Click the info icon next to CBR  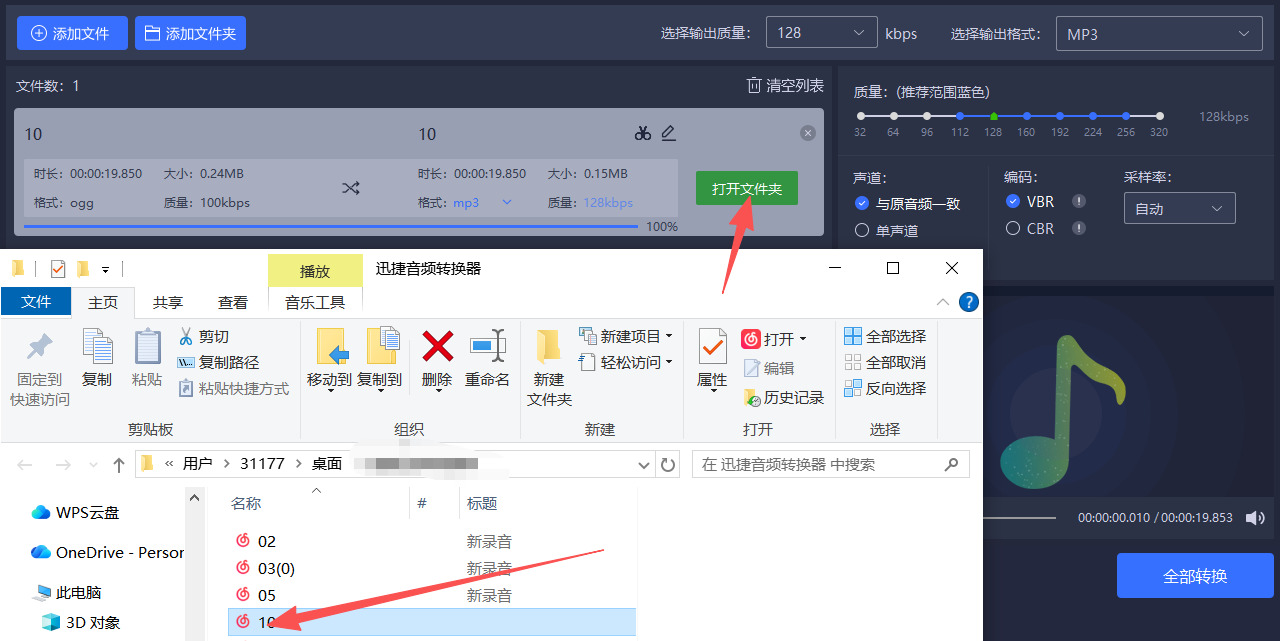point(1079,228)
